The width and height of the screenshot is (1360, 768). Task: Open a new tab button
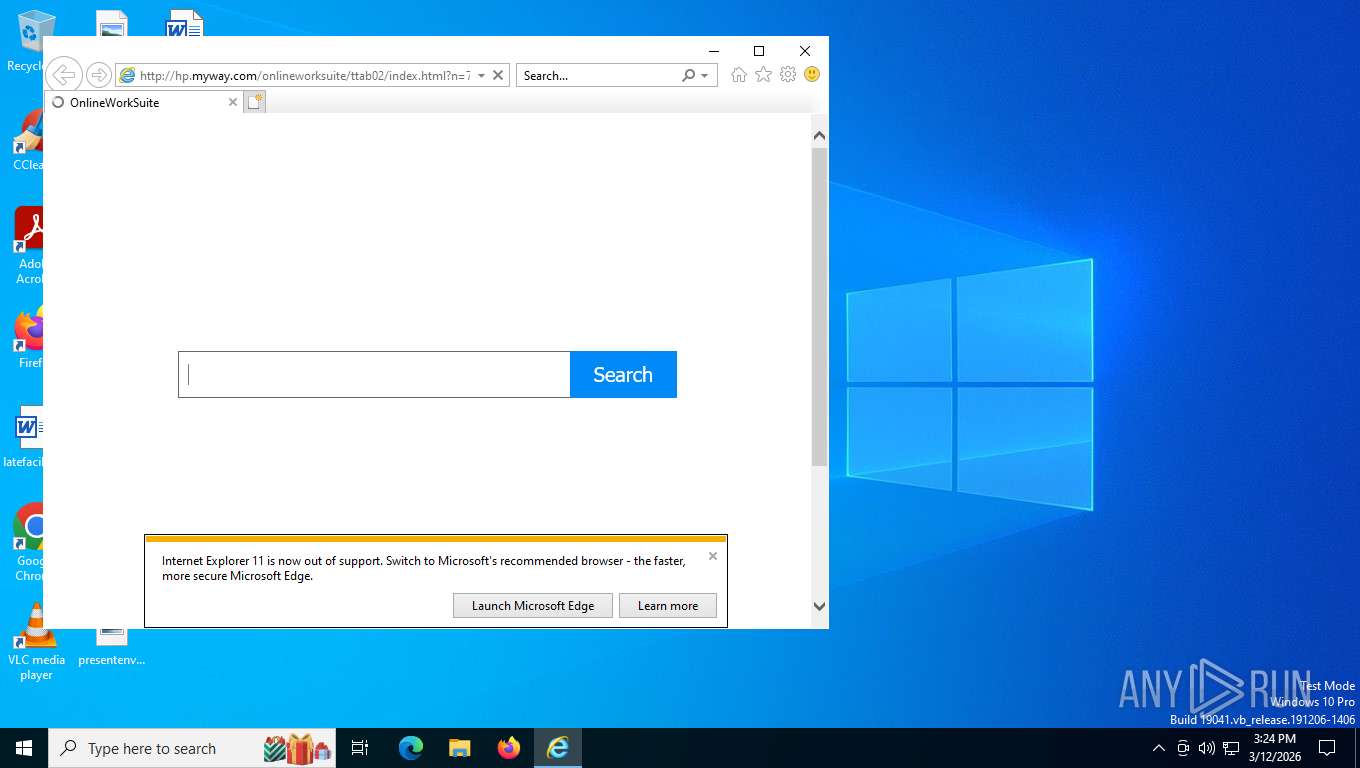click(x=255, y=102)
